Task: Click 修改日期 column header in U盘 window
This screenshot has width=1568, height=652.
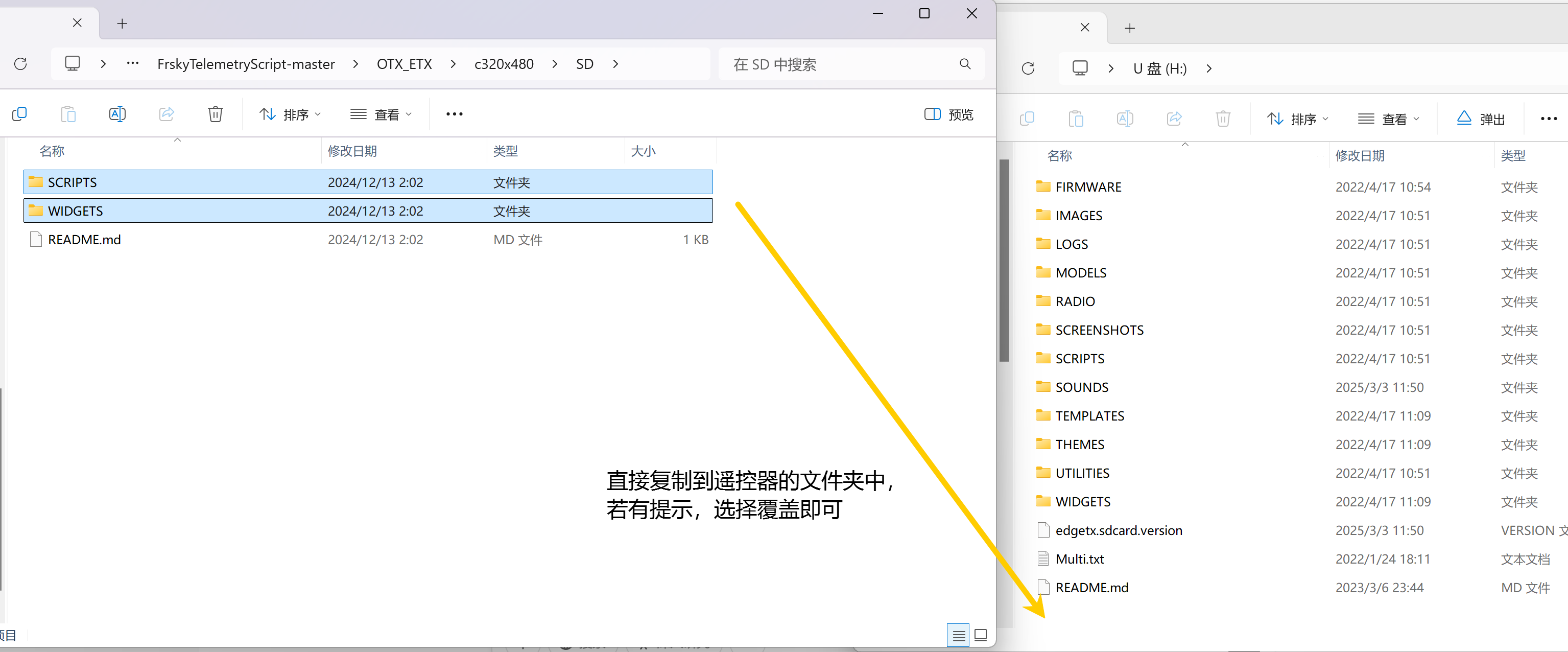Action: pyautogui.click(x=1360, y=156)
